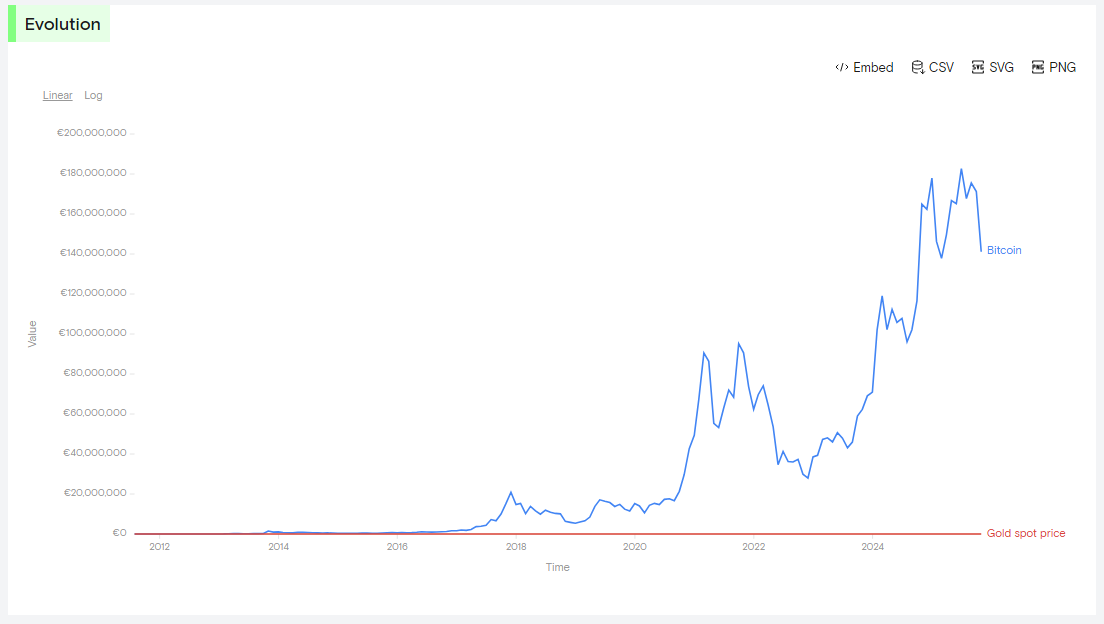Click the PNG image export icon
1104x624 pixels.
[1038, 68]
